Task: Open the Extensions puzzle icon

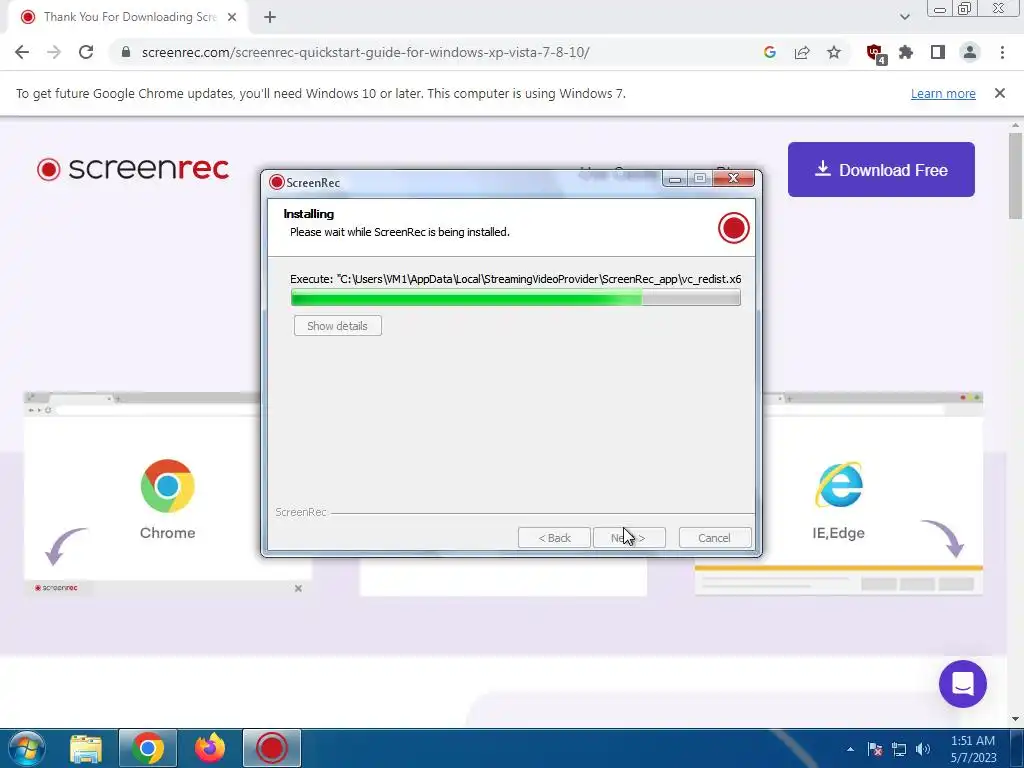Action: tap(906, 52)
